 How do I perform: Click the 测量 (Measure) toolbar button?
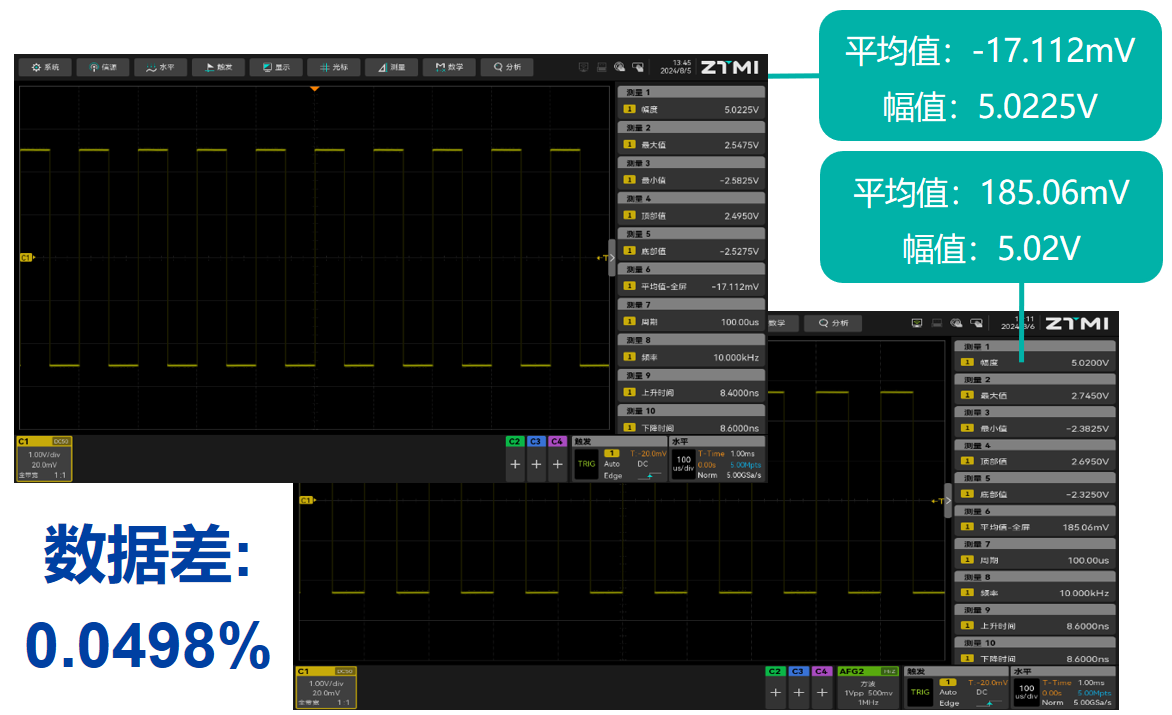(391, 68)
